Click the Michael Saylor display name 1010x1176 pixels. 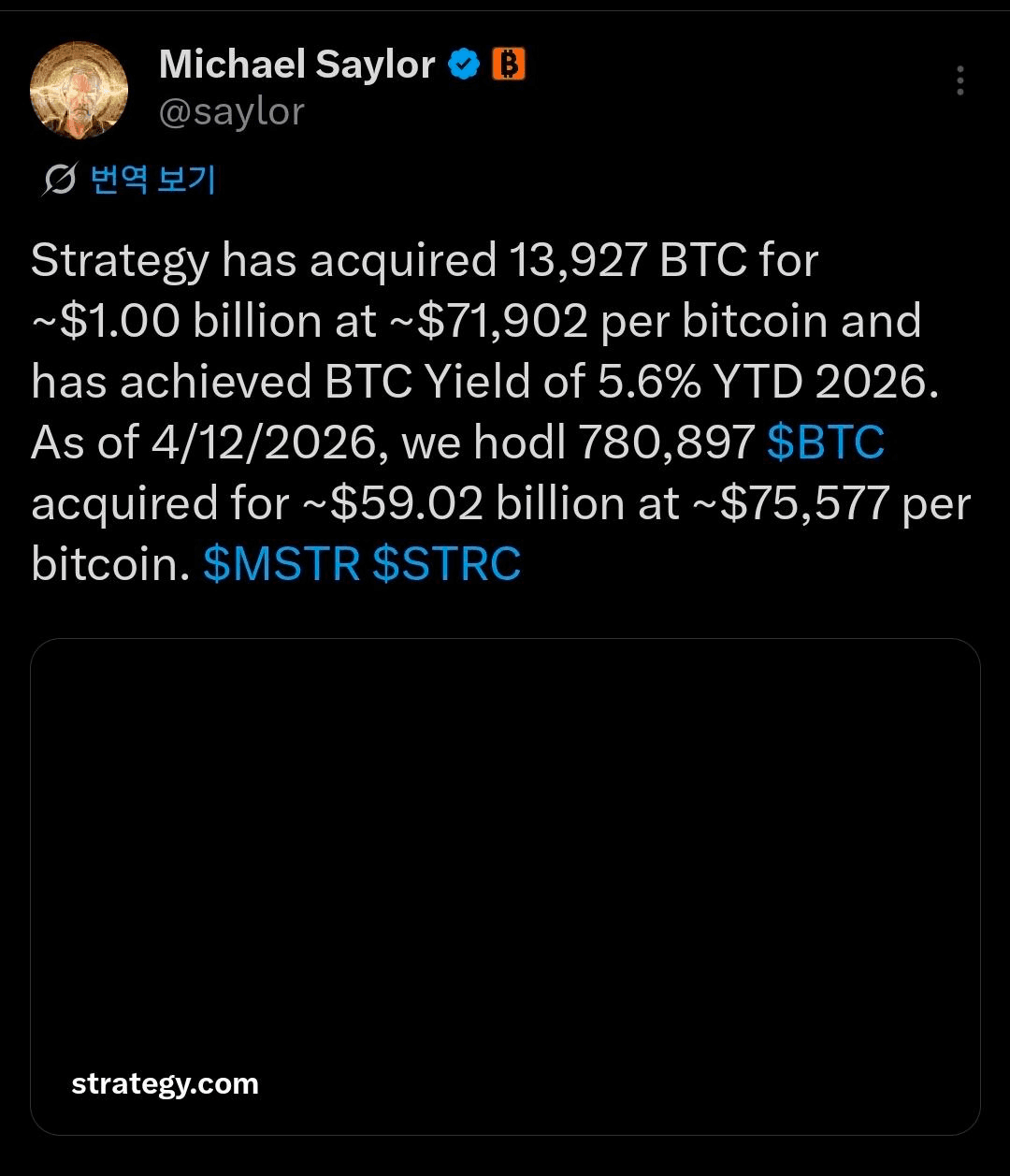pyautogui.click(x=296, y=65)
